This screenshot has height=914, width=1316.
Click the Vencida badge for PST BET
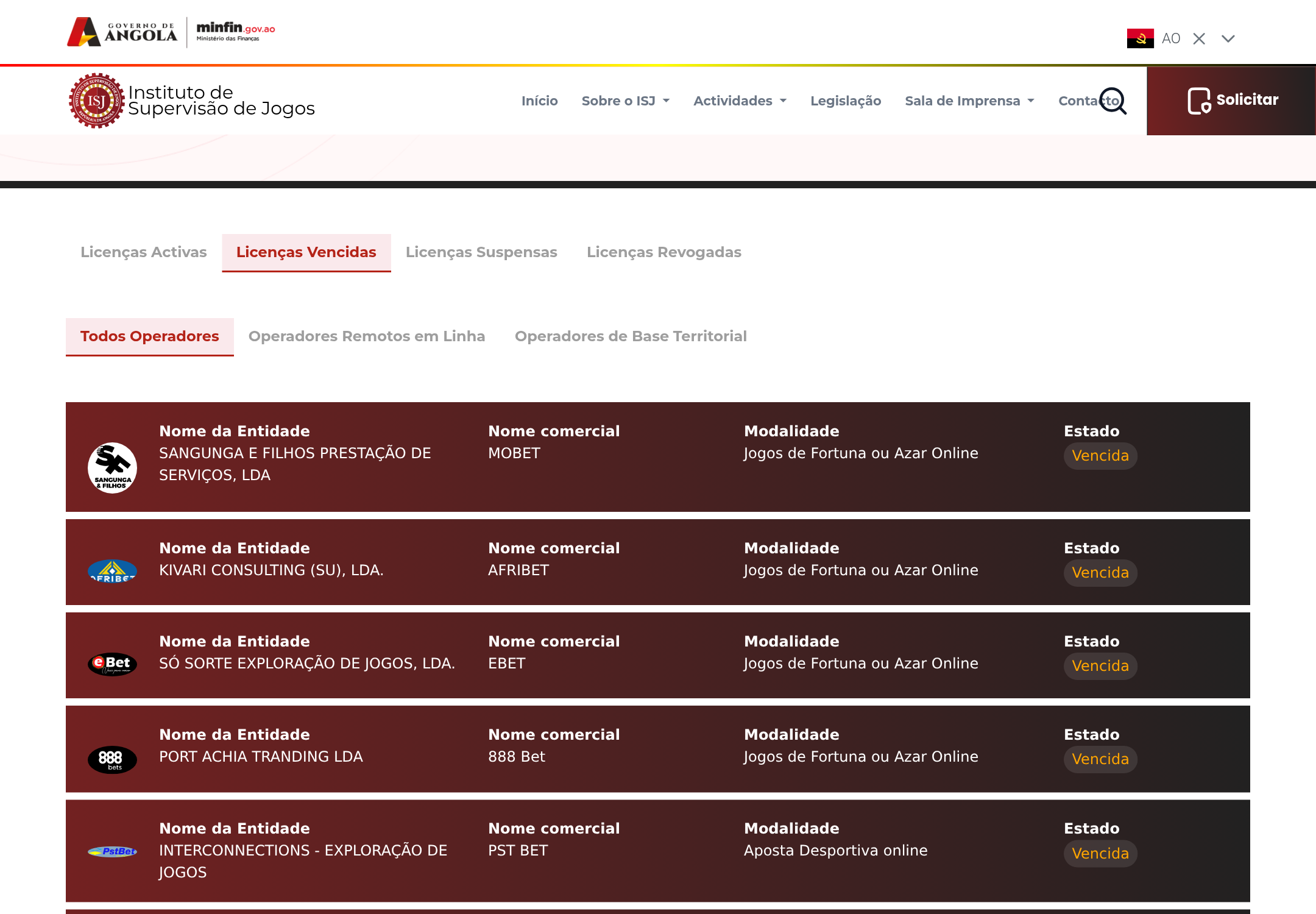(x=1100, y=854)
